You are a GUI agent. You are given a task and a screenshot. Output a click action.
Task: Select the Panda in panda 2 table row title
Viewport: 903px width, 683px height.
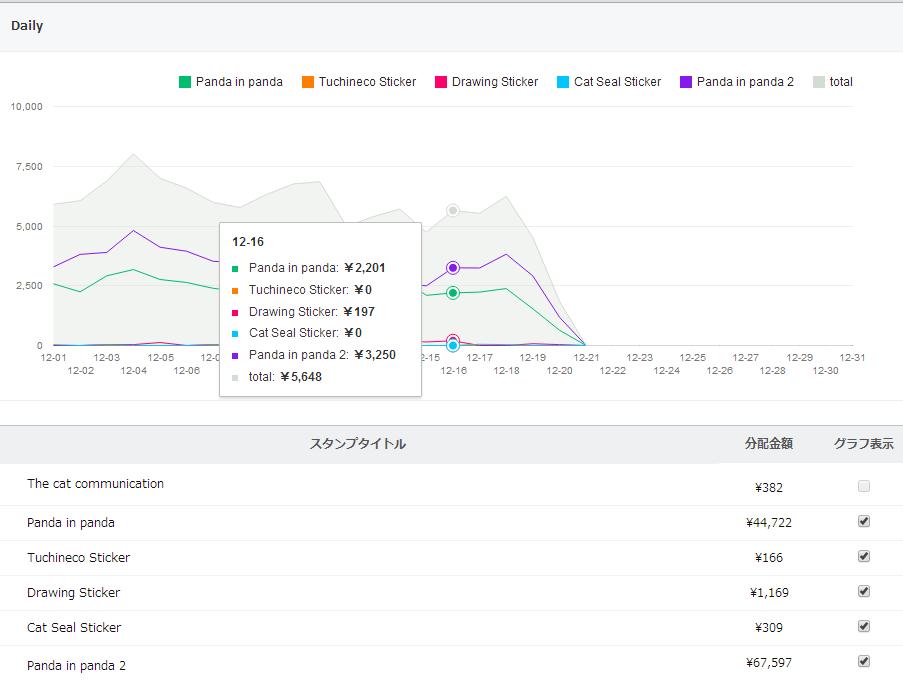coord(77,666)
